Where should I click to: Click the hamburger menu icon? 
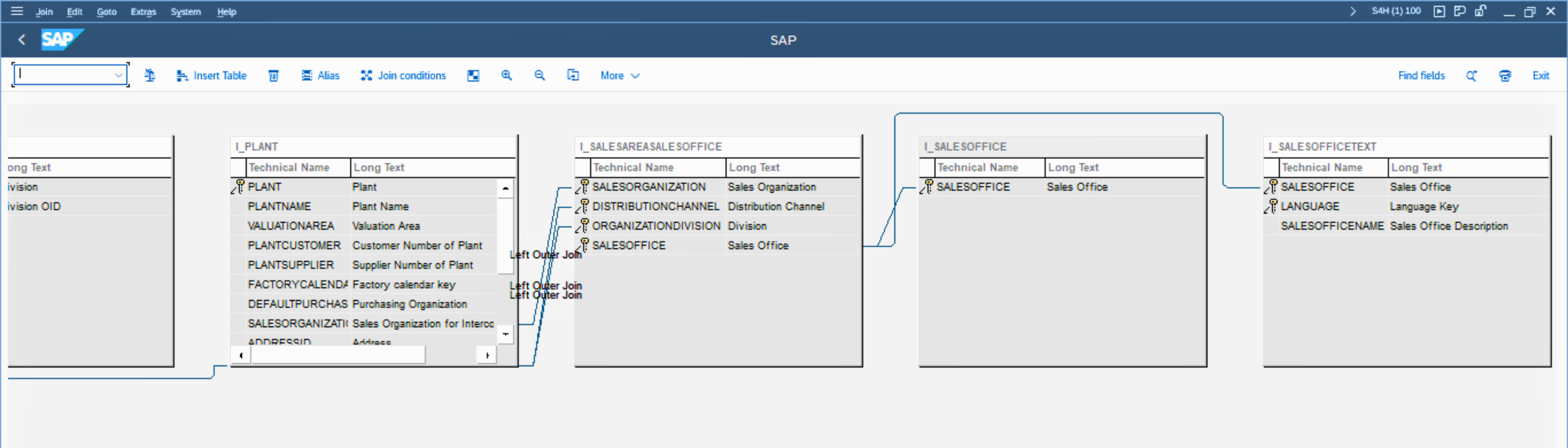[17, 11]
